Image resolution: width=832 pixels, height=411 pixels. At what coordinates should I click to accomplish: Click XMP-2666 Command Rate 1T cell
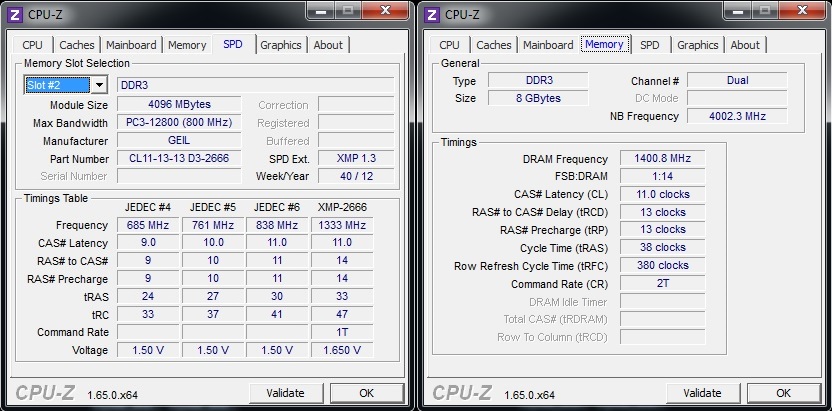(342, 332)
